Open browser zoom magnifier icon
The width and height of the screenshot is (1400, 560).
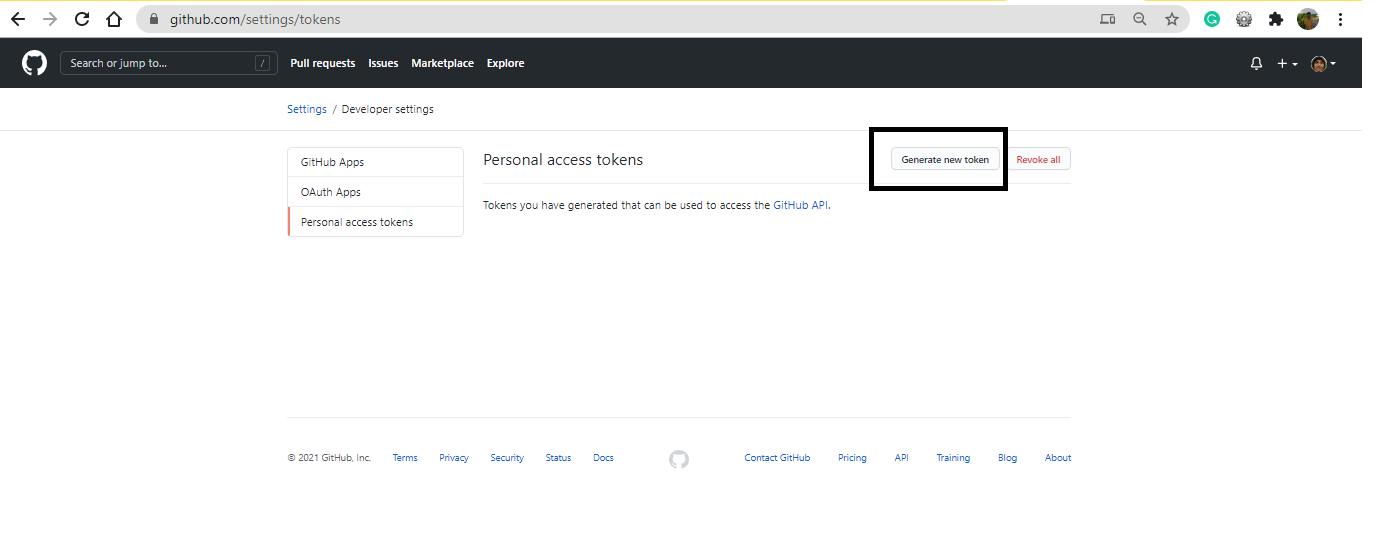pyautogui.click(x=1139, y=19)
